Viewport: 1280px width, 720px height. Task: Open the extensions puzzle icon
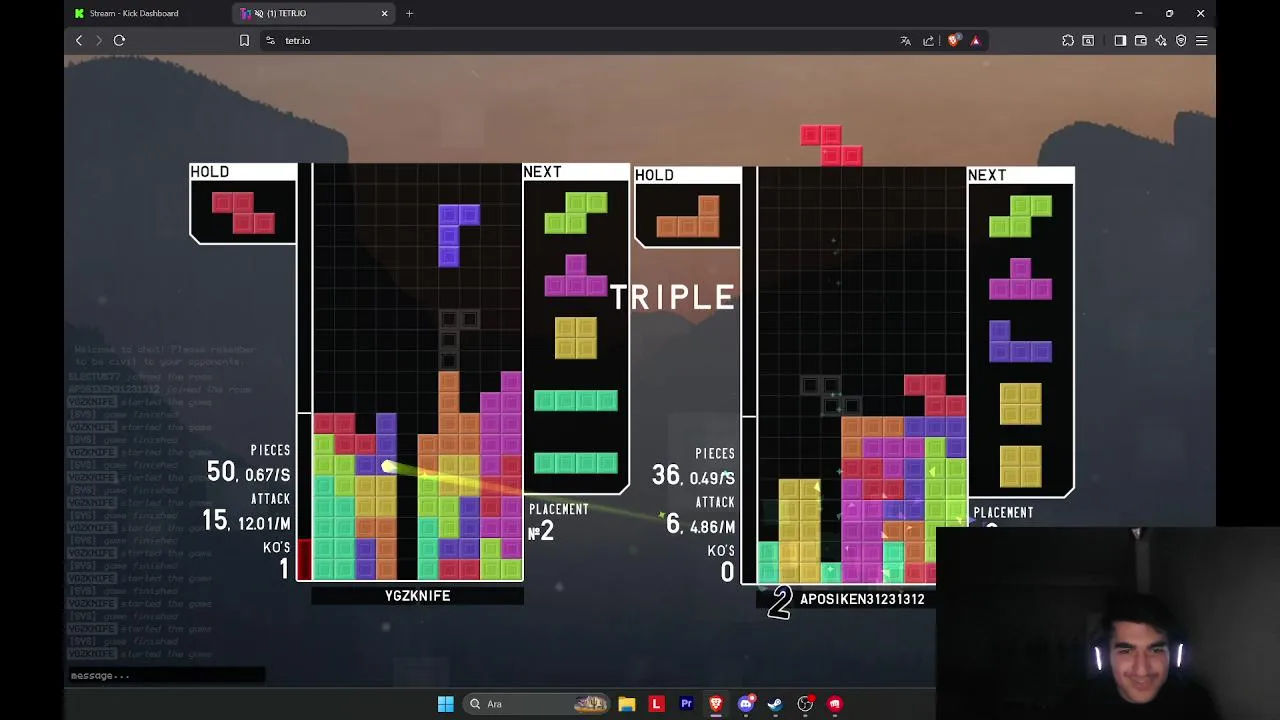[1068, 40]
